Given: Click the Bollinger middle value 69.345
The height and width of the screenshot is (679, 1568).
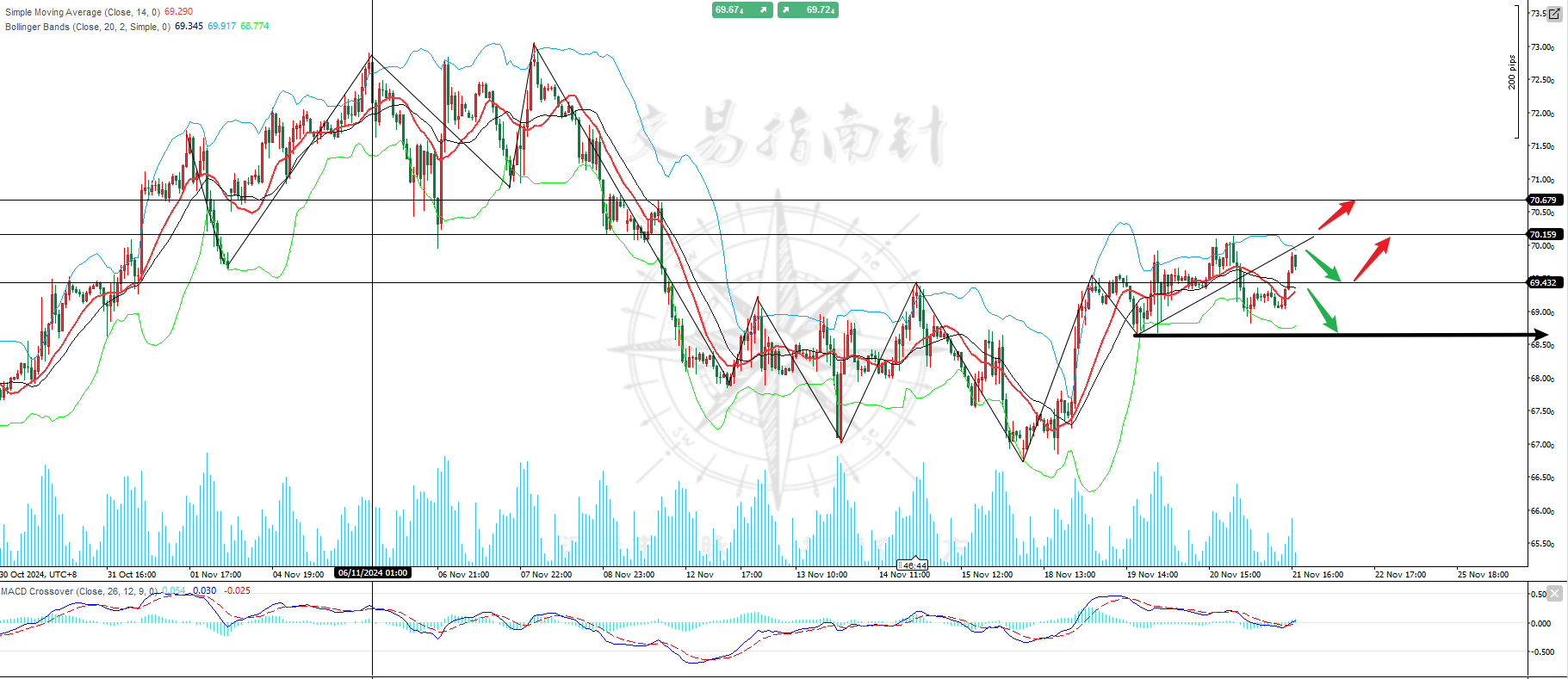Looking at the screenshot, I should click(x=189, y=27).
